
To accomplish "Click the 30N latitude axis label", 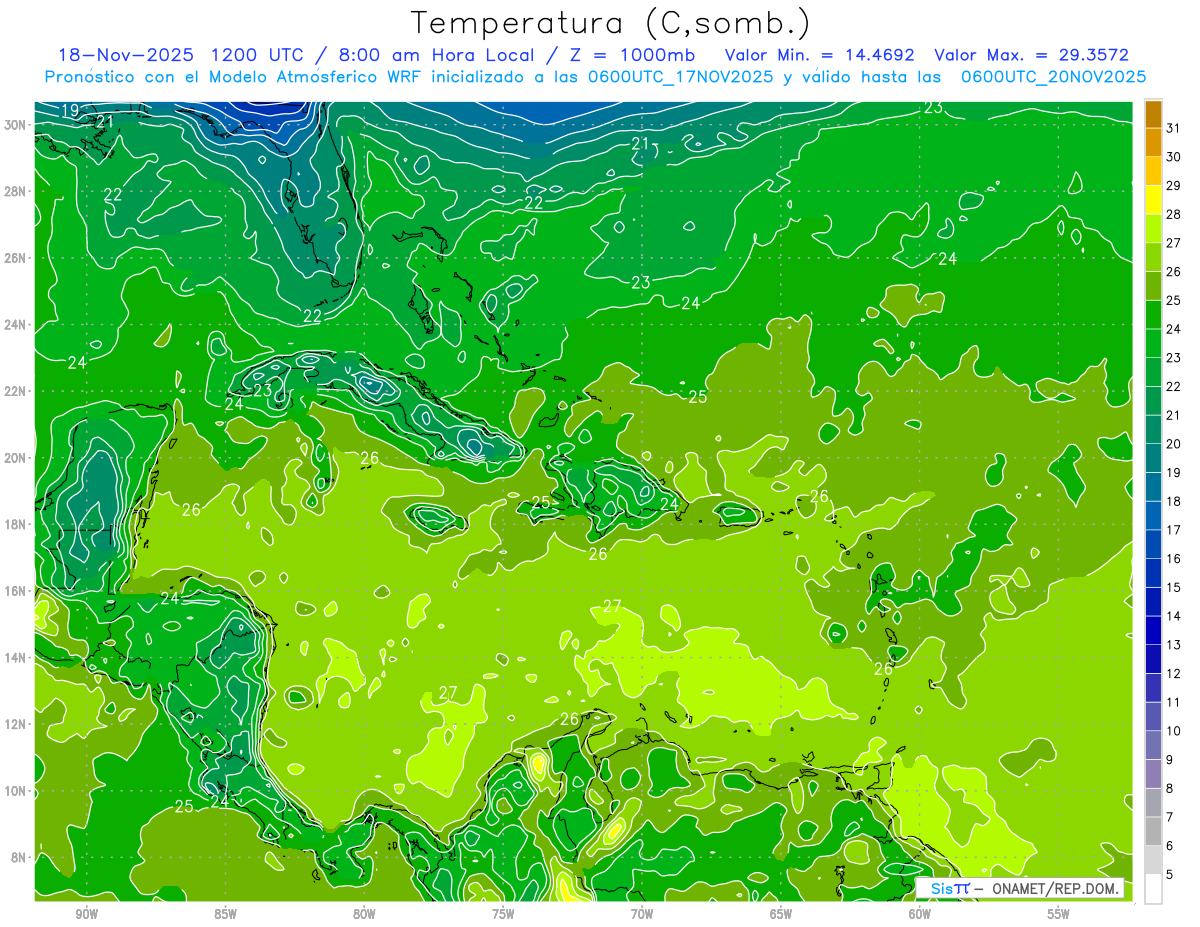I will (x=16, y=125).
